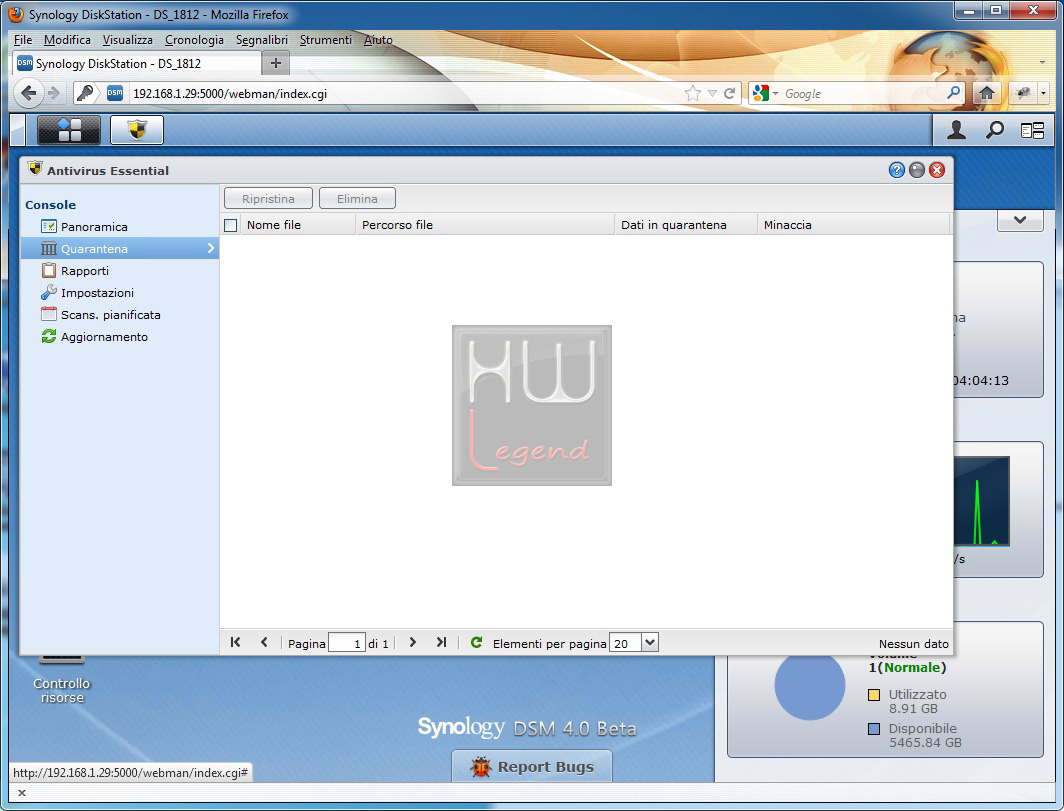Click the Google search box
1064x811 pixels.
click(863, 94)
